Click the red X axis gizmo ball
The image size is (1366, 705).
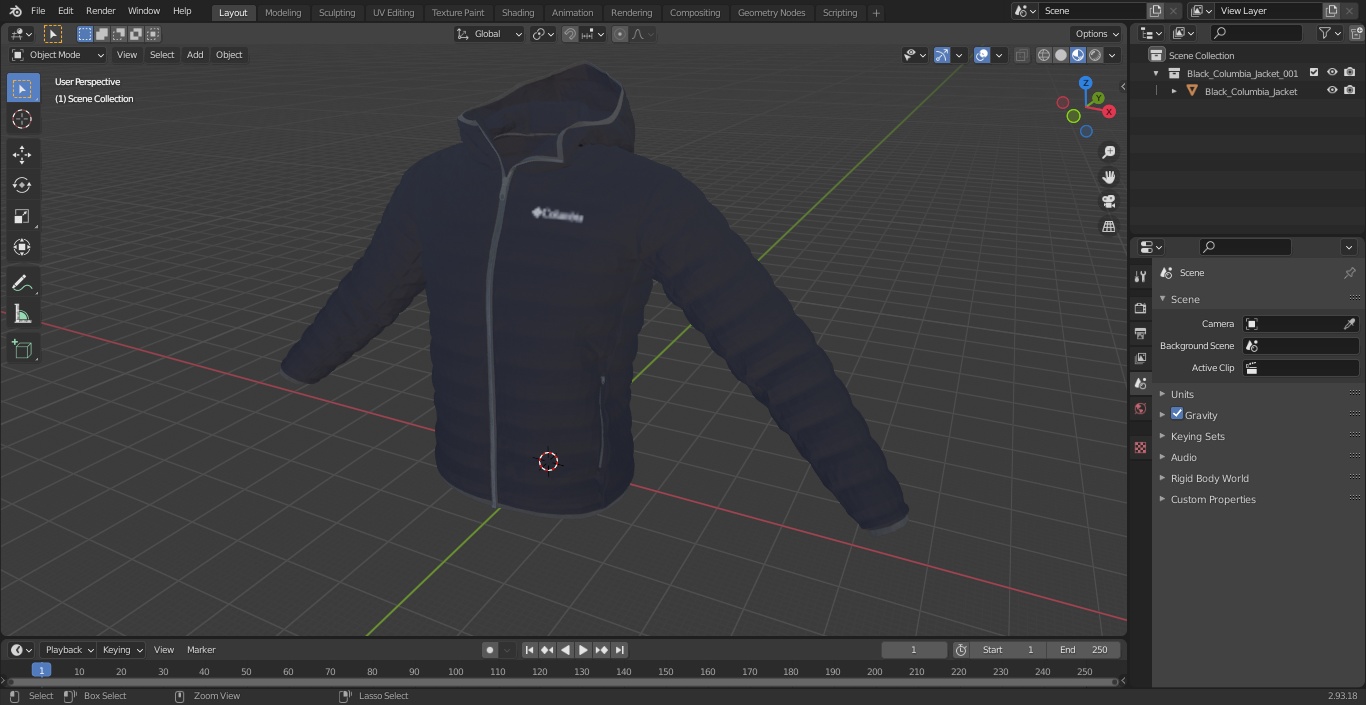1109,112
